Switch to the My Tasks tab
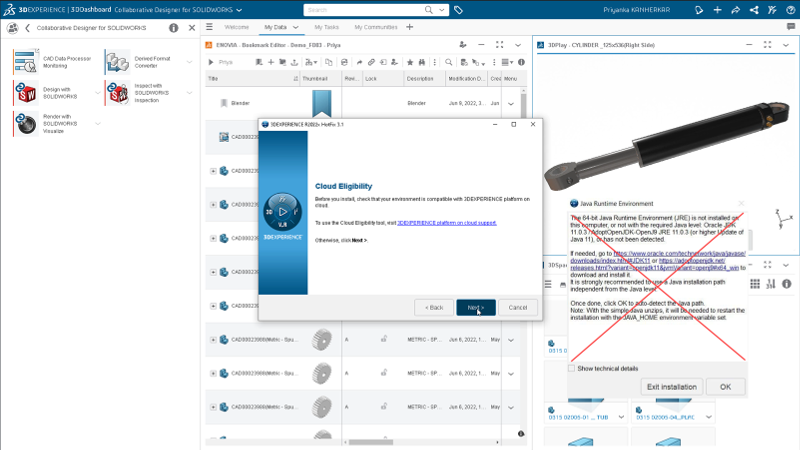This screenshot has height=450, width=800. point(327,27)
